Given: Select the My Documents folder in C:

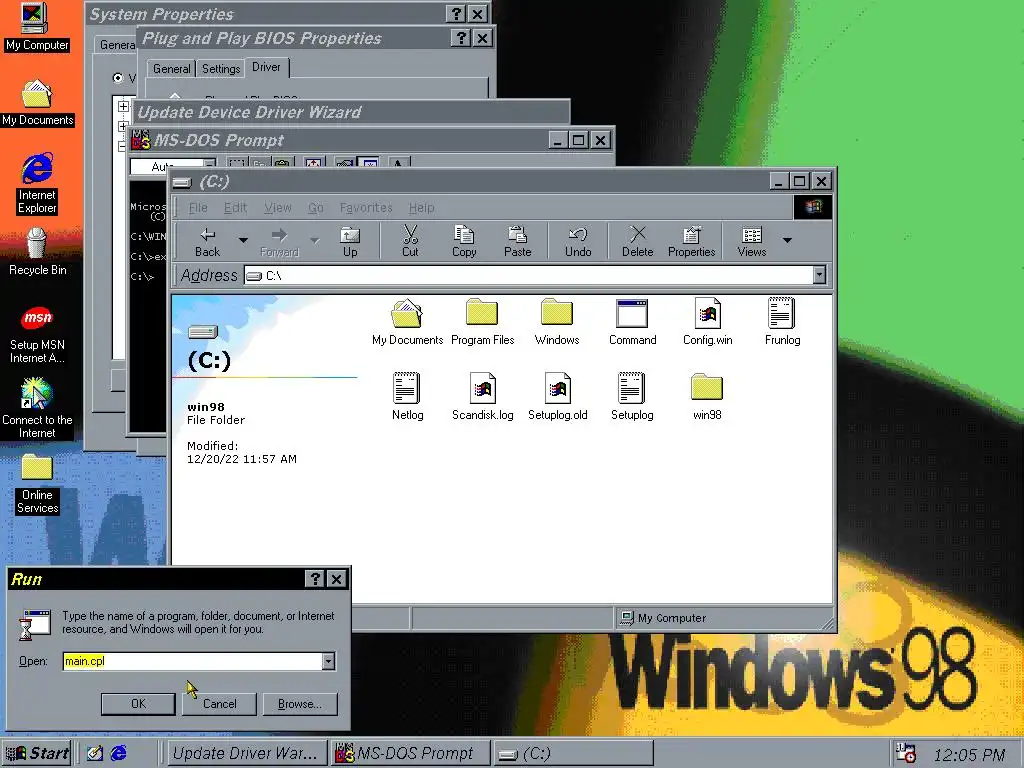Looking at the screenshot, I should [408, 322].
